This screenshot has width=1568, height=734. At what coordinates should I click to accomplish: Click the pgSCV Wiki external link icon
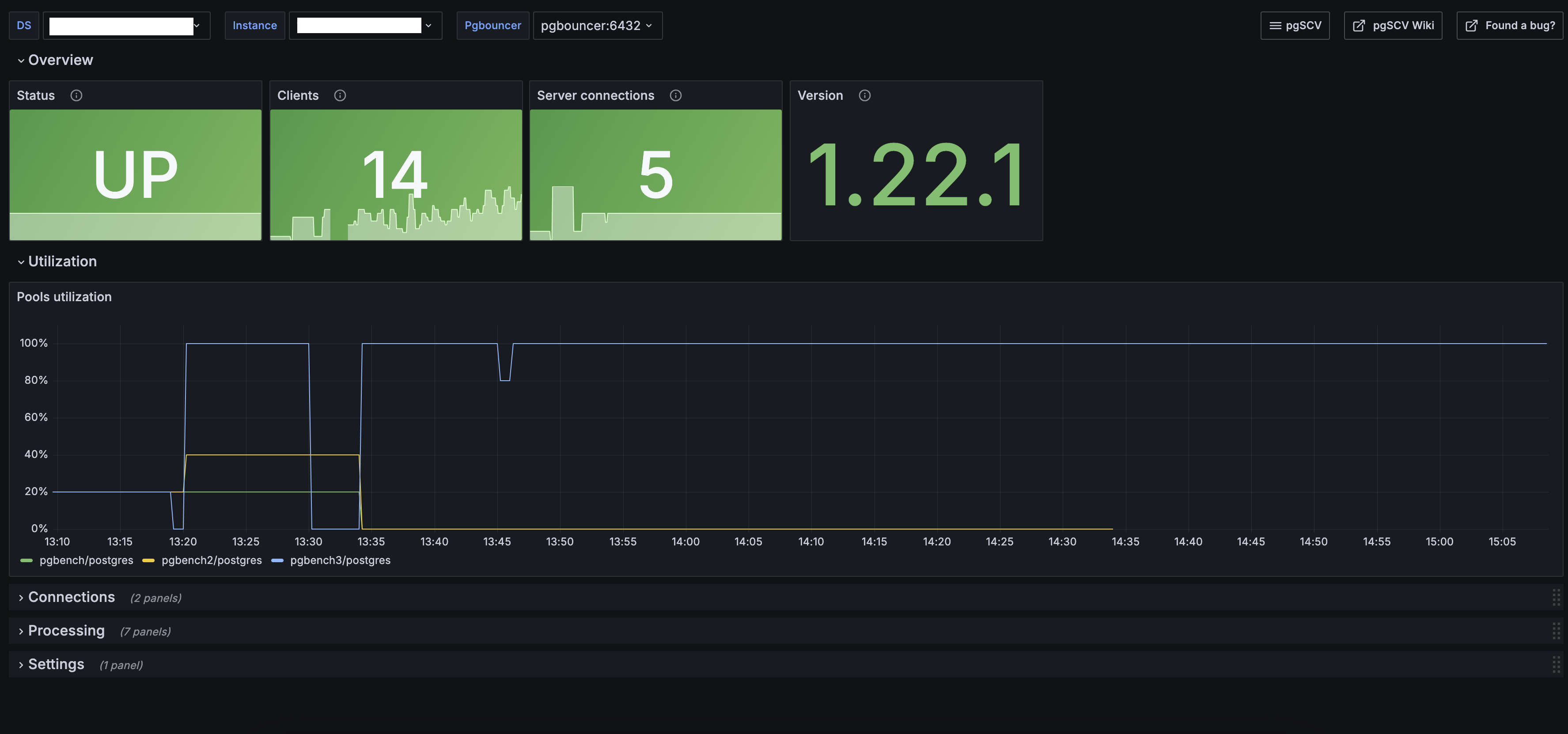(1359, 26)
